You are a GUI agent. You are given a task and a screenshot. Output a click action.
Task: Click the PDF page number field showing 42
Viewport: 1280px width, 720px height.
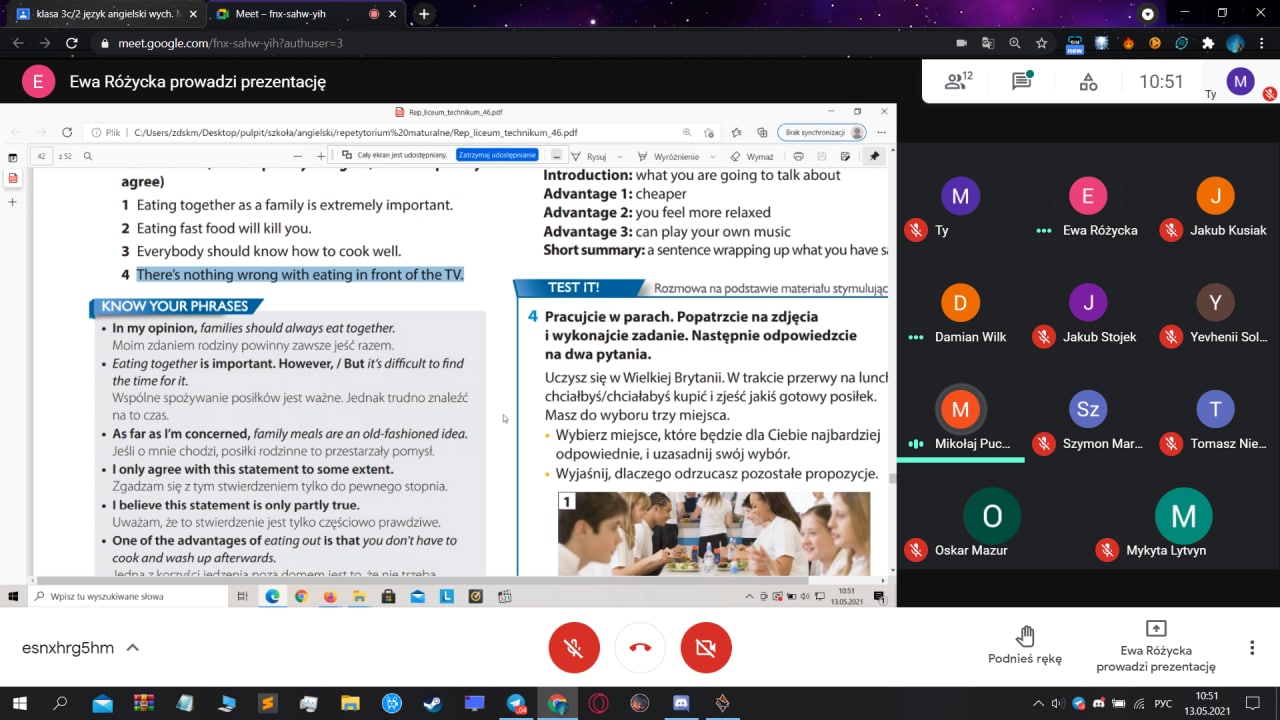tap(42, 156)
